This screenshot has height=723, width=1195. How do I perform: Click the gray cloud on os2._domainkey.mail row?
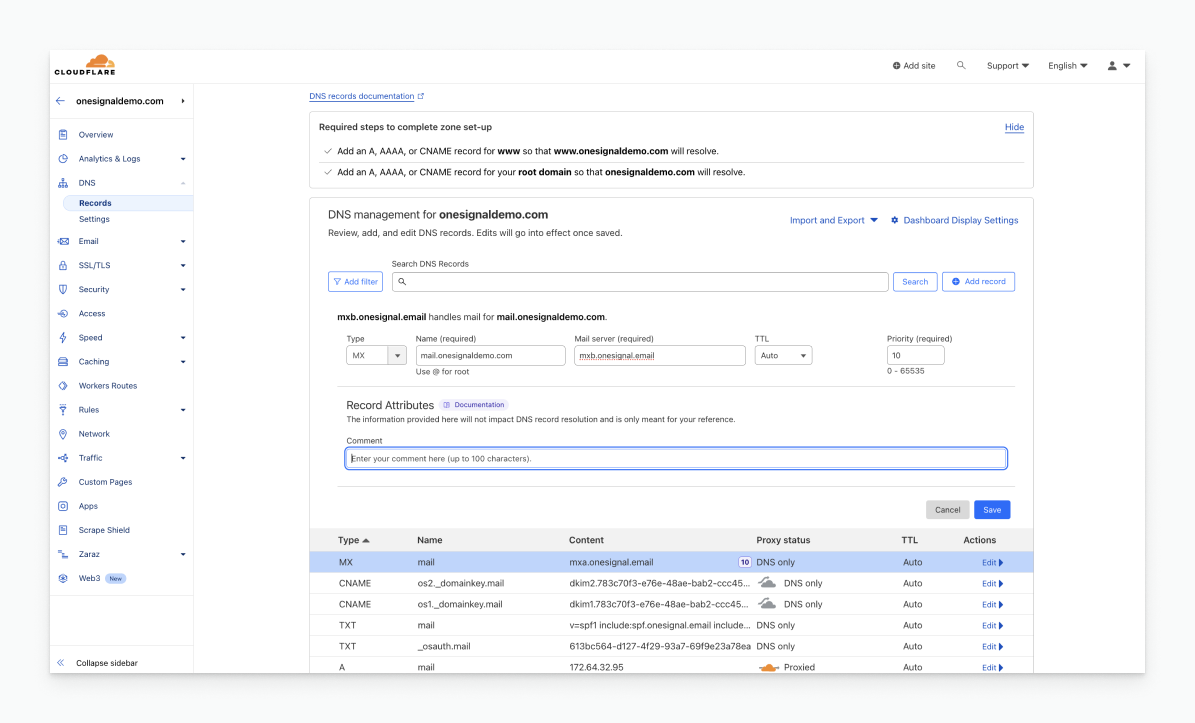767,583
